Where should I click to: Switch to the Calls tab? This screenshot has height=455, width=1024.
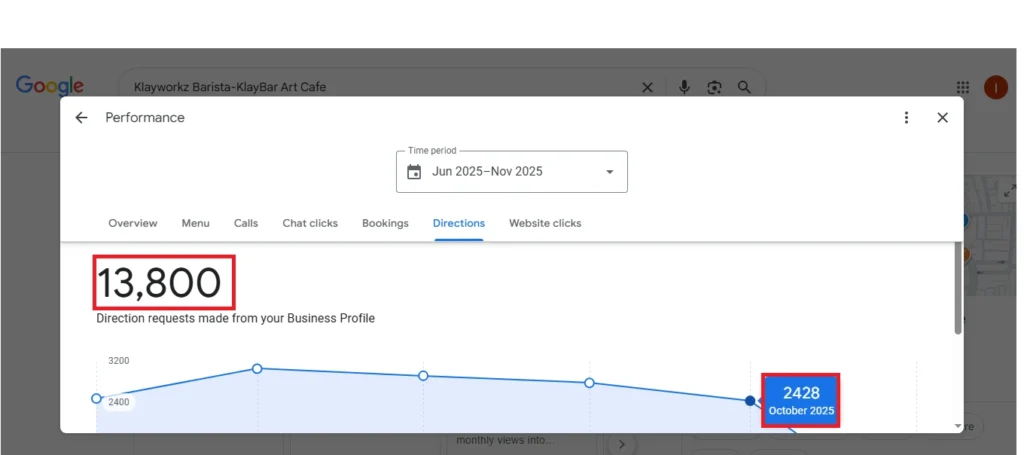(x=246, y=223)
